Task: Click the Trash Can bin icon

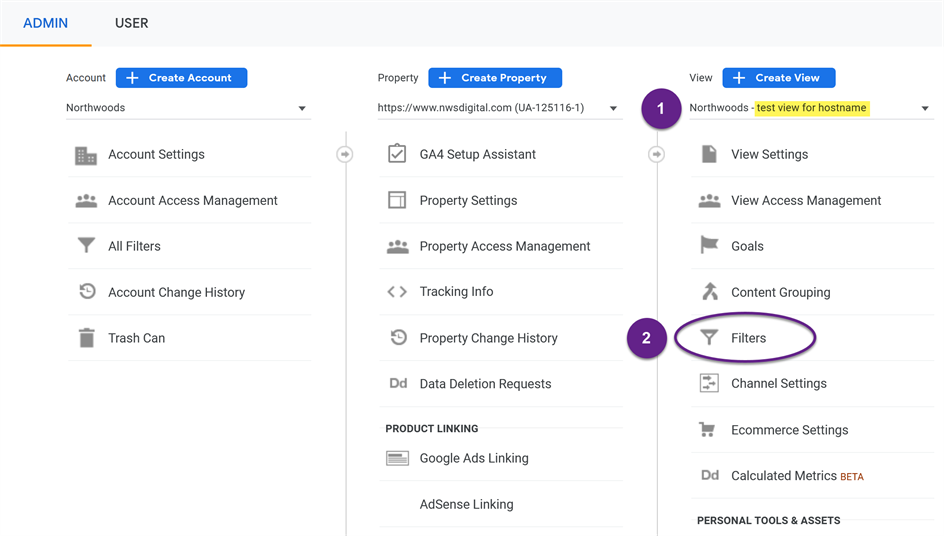Action: click(87, 338)
